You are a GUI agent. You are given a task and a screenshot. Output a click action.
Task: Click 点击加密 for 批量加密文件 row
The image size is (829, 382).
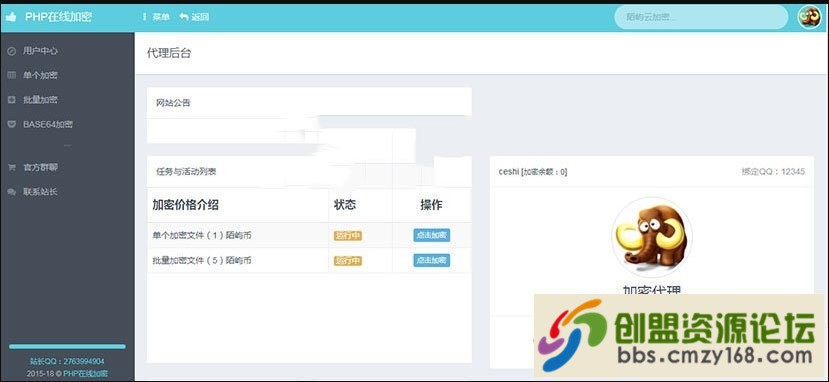pos(431,260)
